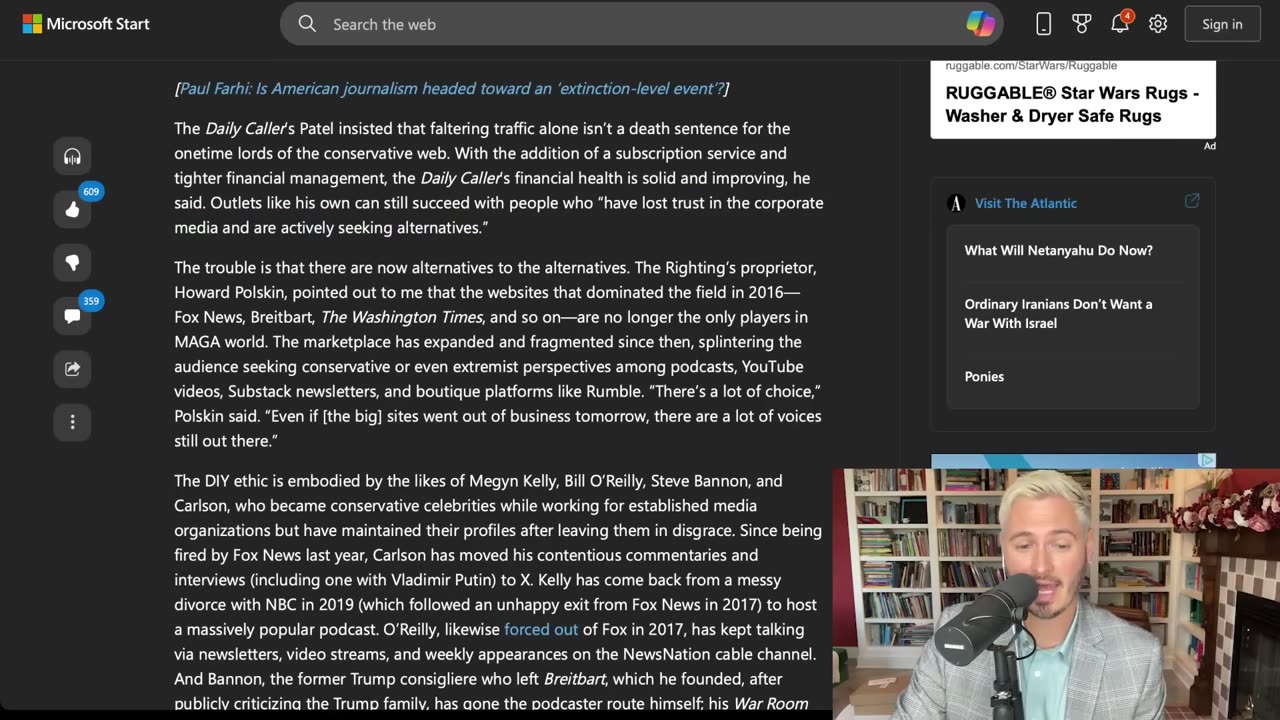The width and height of the screenshot is (1280, 720).
Task: Open The Atlantic external link icon
Action: point(1192,201)
